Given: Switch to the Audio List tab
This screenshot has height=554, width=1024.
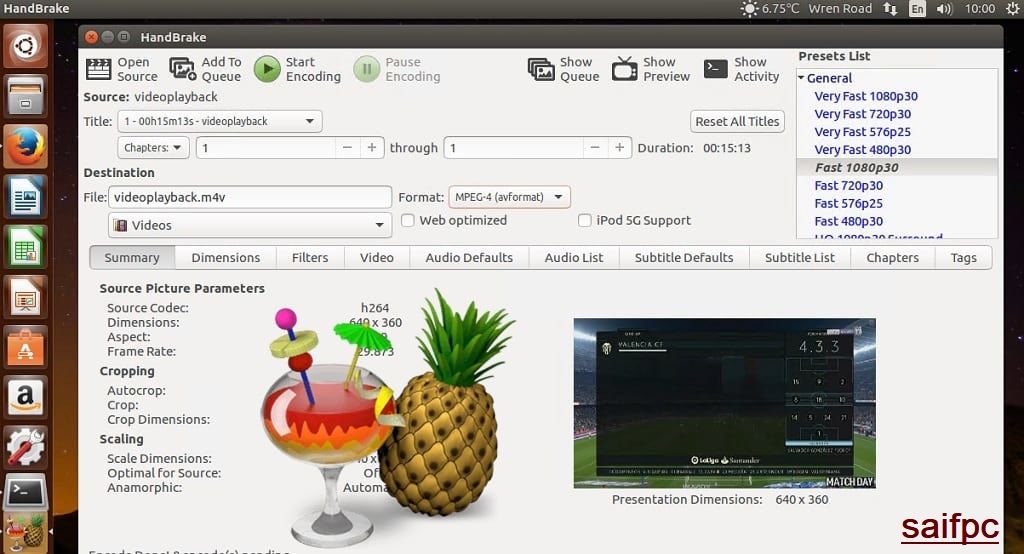Looking at the screenshot, I should (x=574, y=257).
